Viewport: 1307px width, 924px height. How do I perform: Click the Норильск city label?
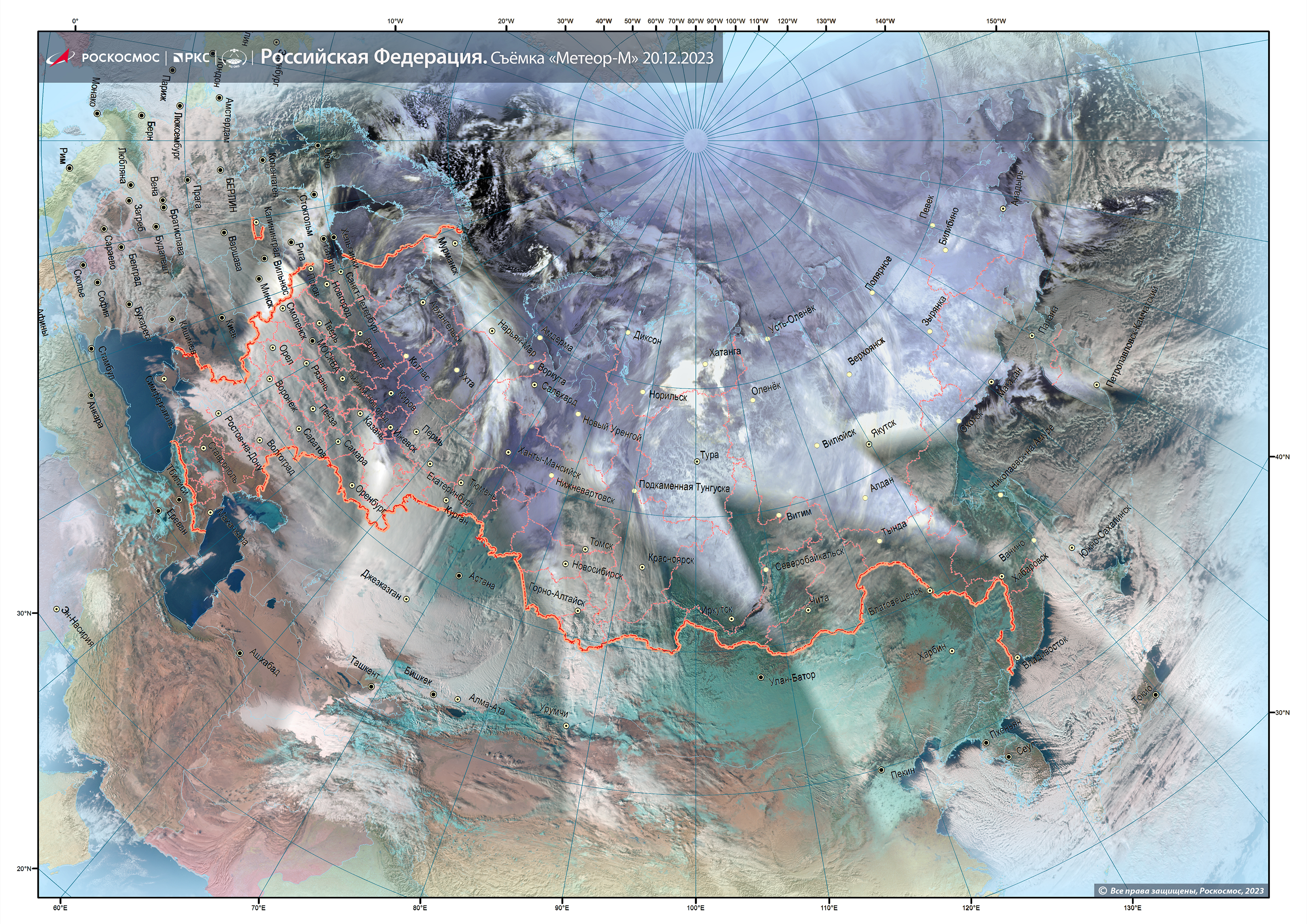(668, 396)
